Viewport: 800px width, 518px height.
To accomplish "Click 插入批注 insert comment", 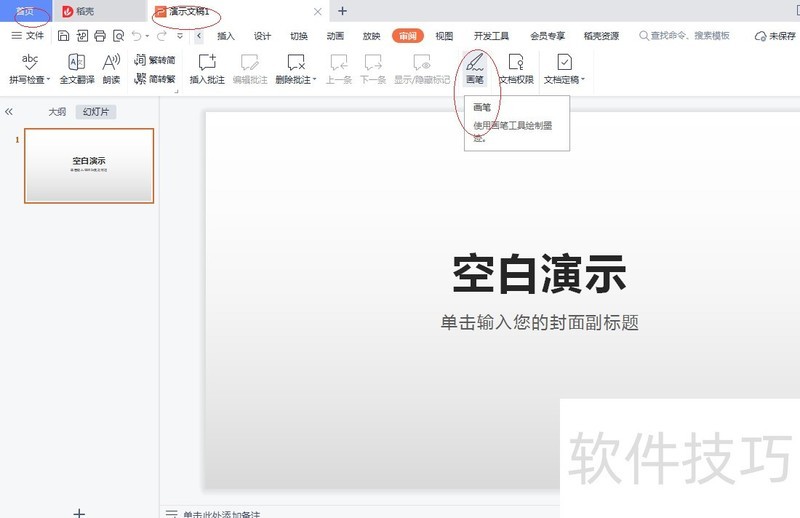I will (x=207, y=68).
